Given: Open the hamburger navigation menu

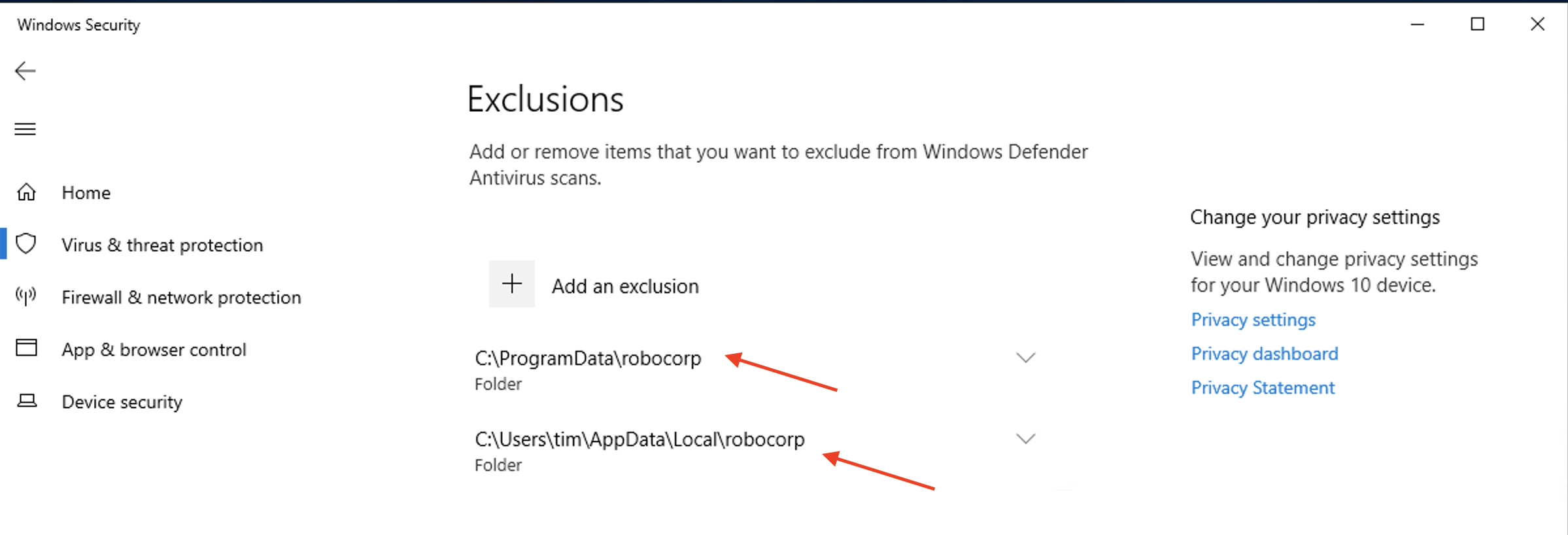Looking at the screenshot, I should [x=26, y=129].
